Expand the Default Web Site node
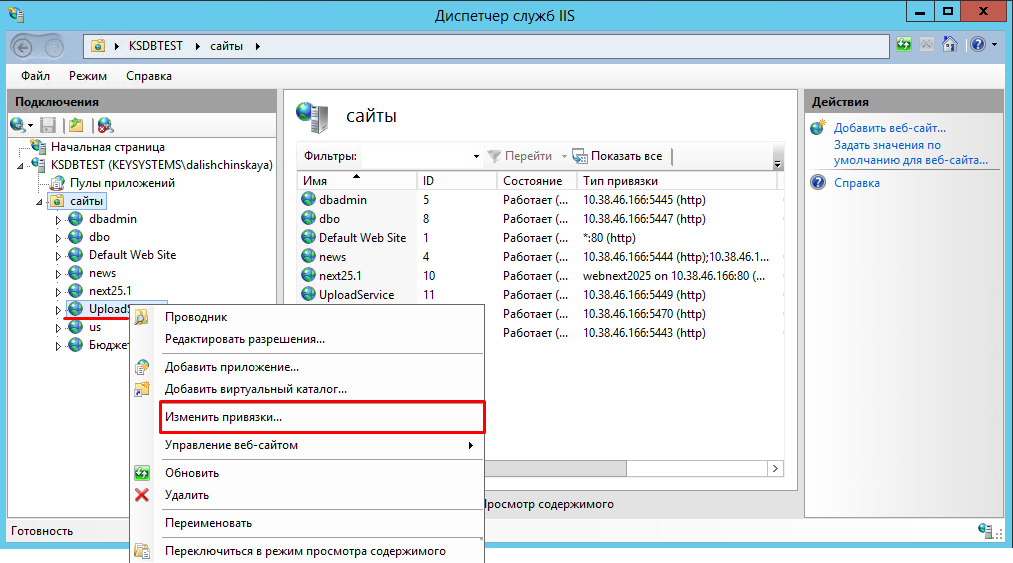 coord(58,256)
